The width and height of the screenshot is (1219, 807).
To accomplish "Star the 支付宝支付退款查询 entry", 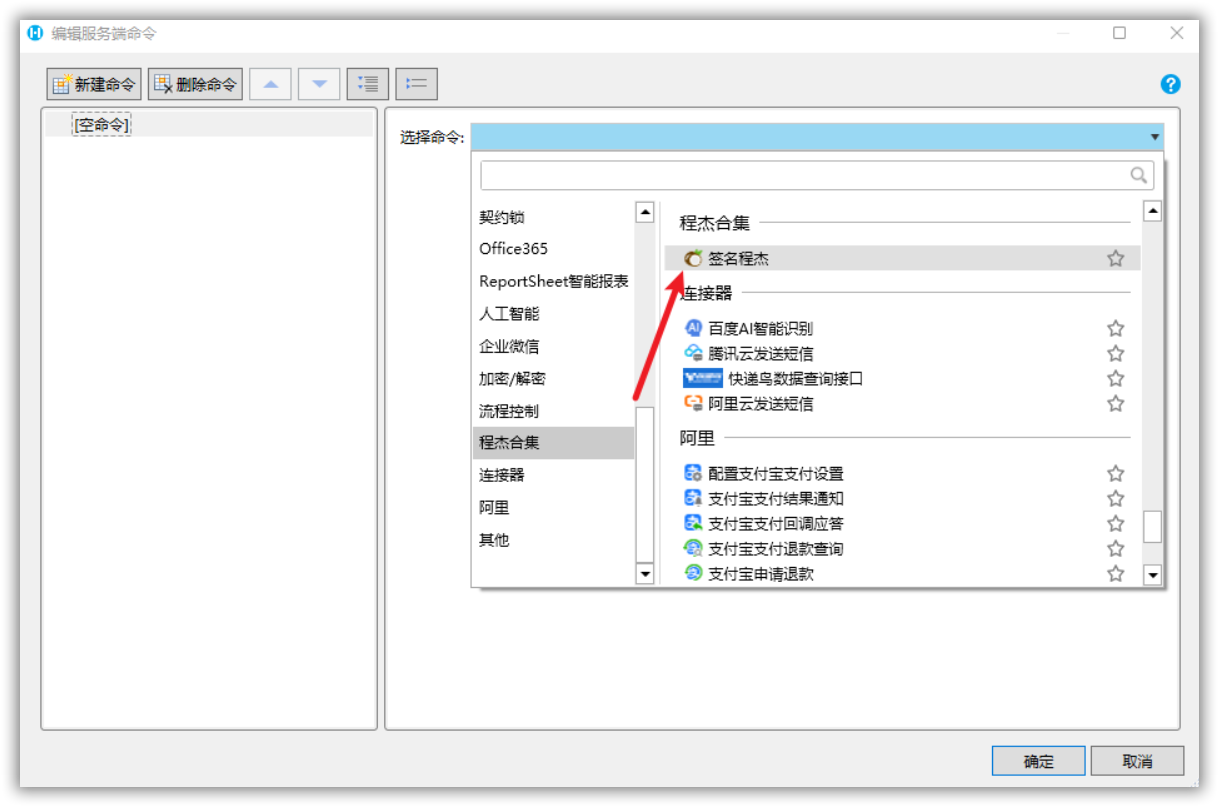I will [x=1116, y=548].
